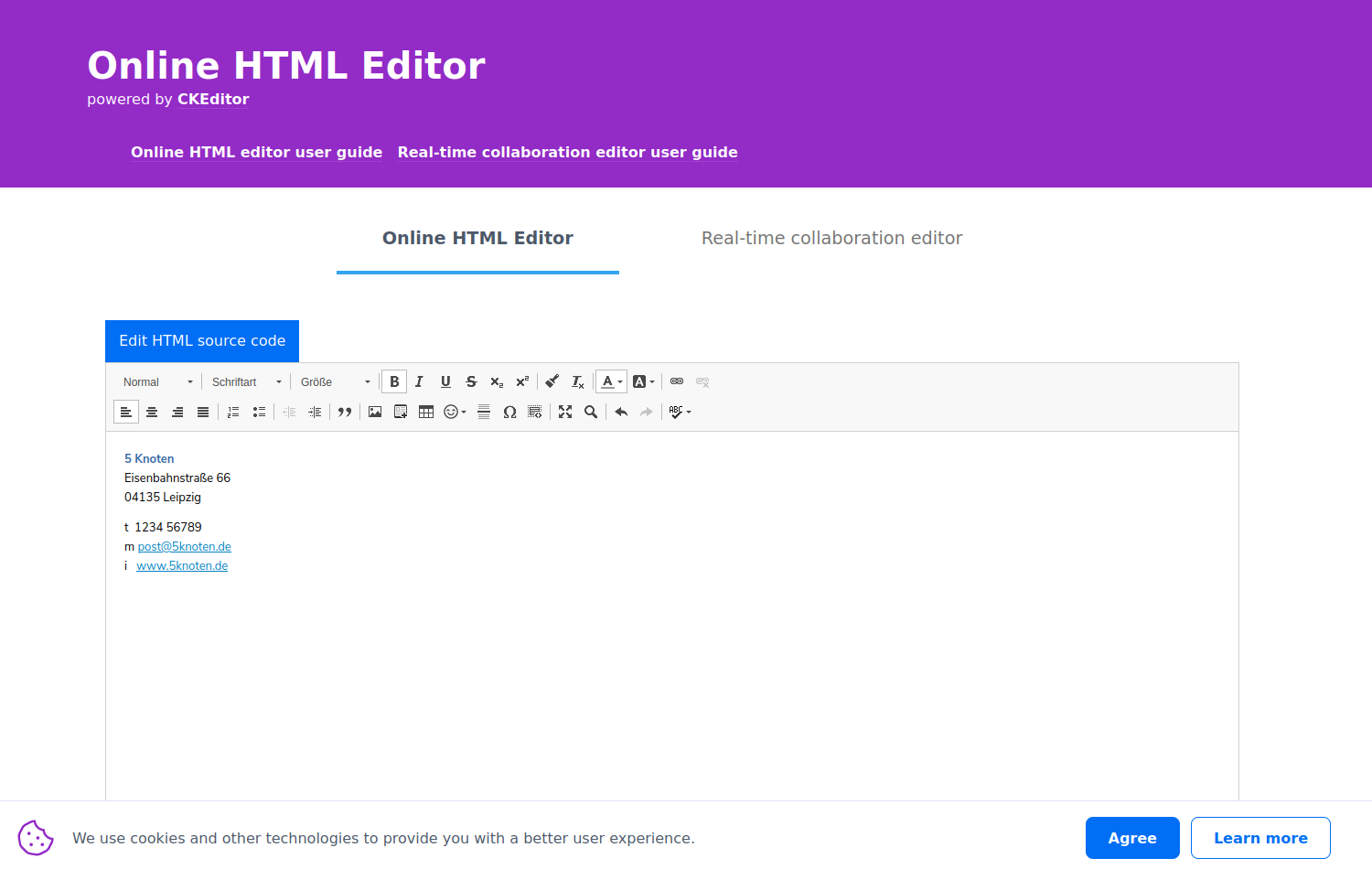The height and width of the screenshot is (869, 1372).
Task: Open the Schriftart font dropdown
Action: [243, 381]
